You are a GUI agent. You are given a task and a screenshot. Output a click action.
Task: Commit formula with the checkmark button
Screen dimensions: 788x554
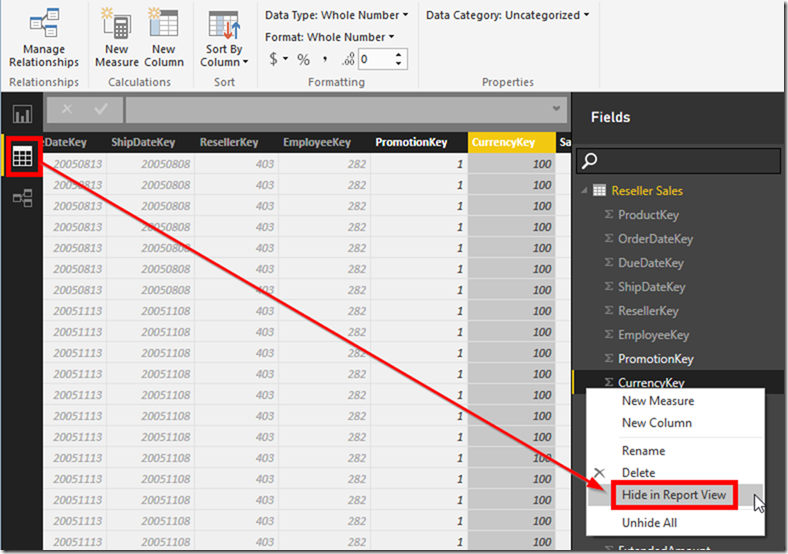pyautogui.click(x=101, y=109)
